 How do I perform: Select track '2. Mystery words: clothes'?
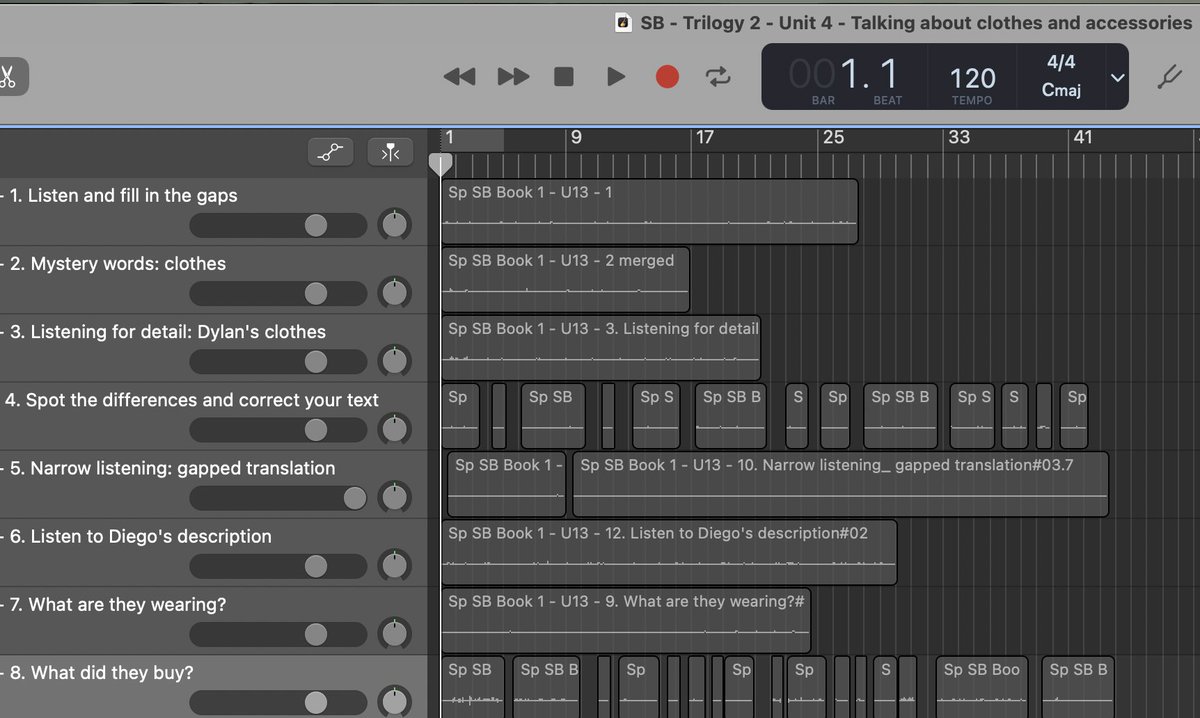[x=118, y=264]
